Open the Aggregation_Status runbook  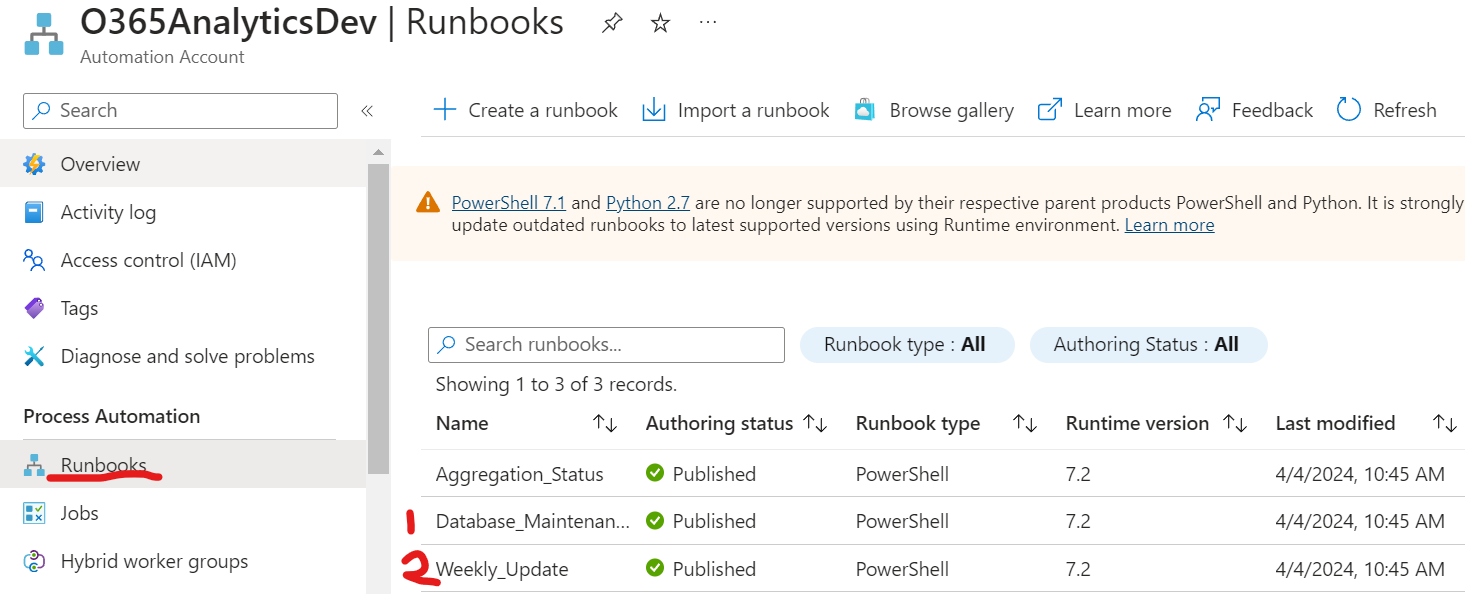coord(519,474)
